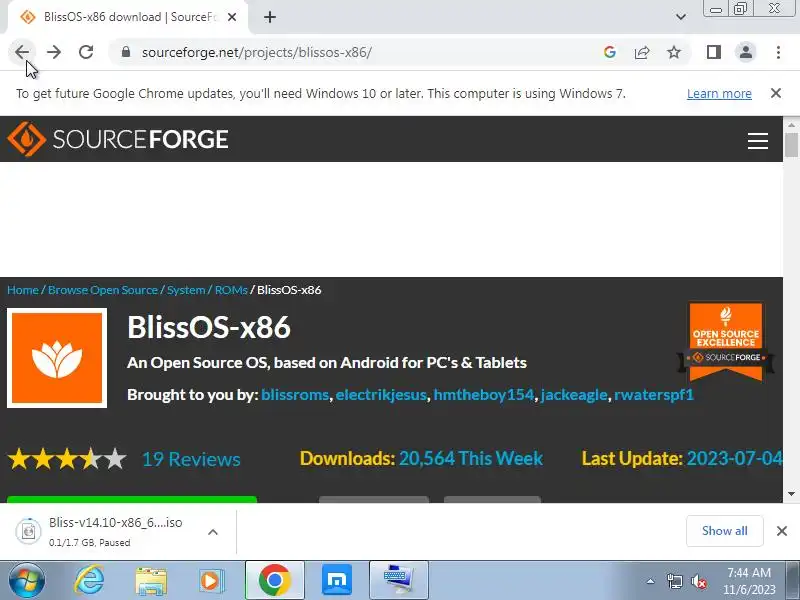Screen dimensions: 800x600
Task: Launch Internet Explorer from taskbar
Action: point(89,580)
